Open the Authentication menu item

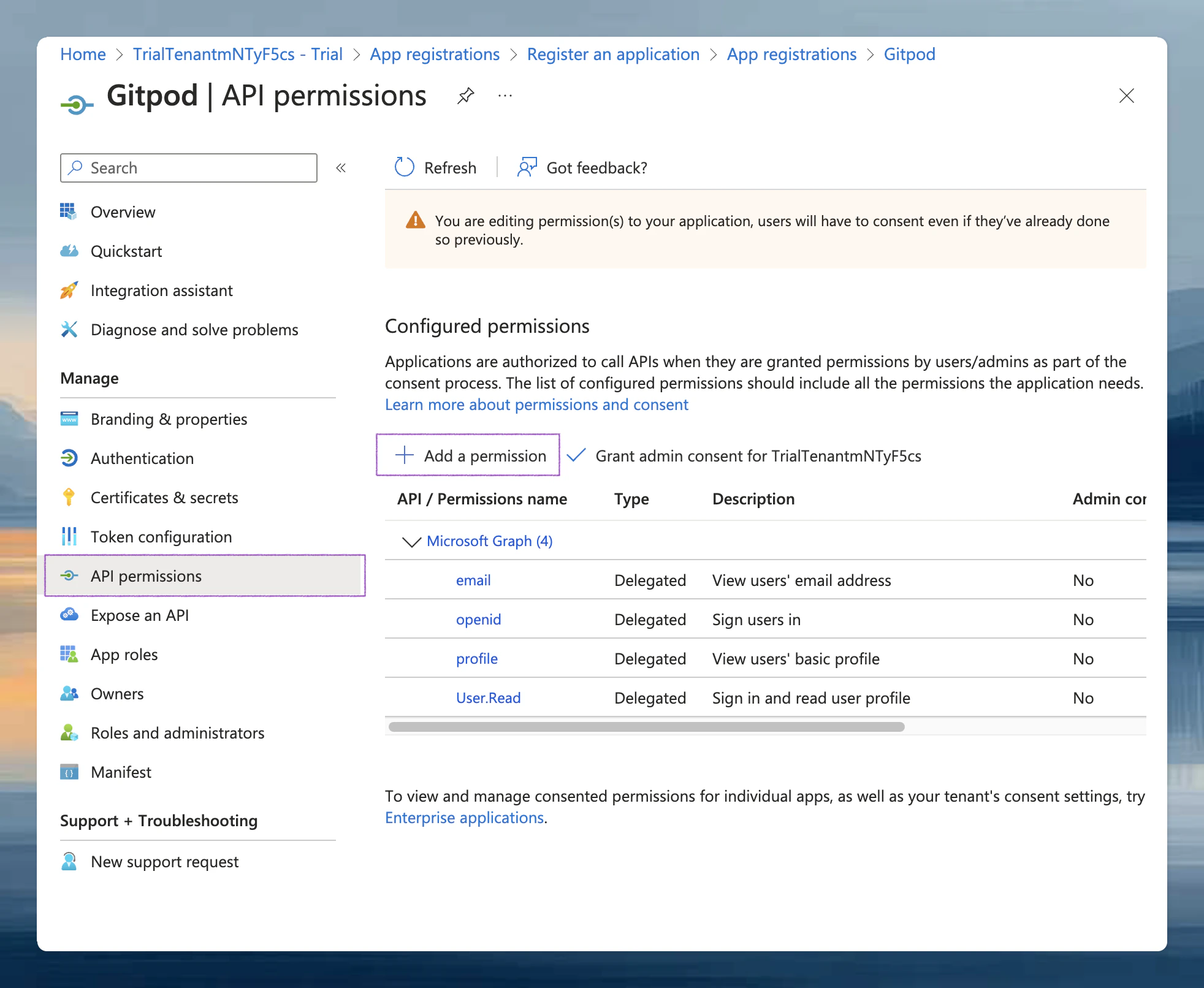(142, 458)
